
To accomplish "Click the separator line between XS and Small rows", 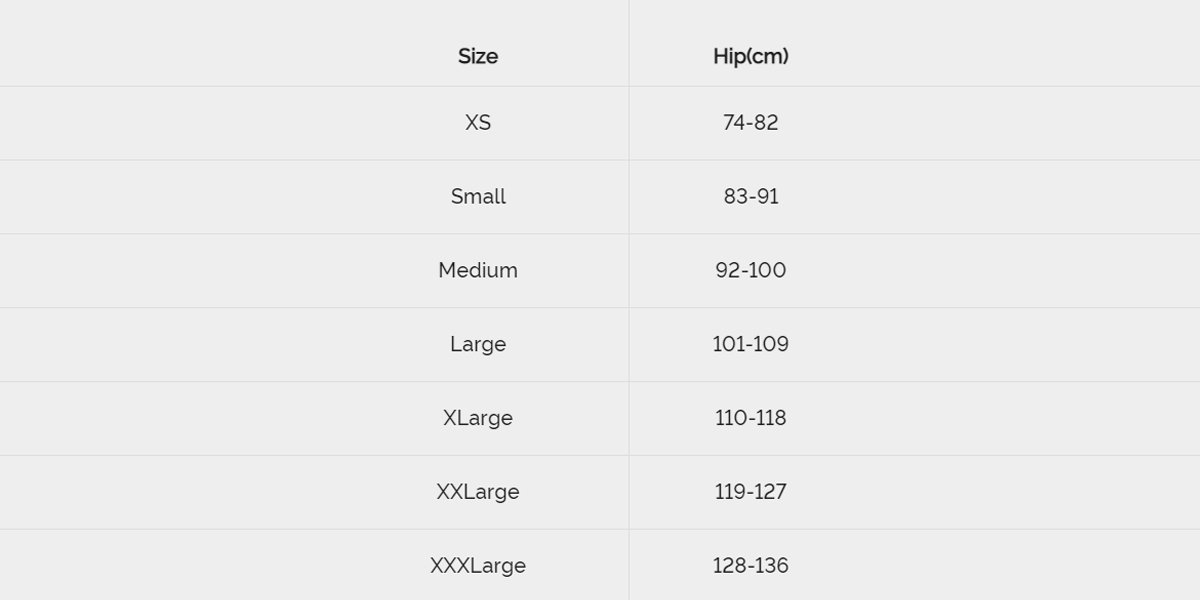I will (300, 160).
